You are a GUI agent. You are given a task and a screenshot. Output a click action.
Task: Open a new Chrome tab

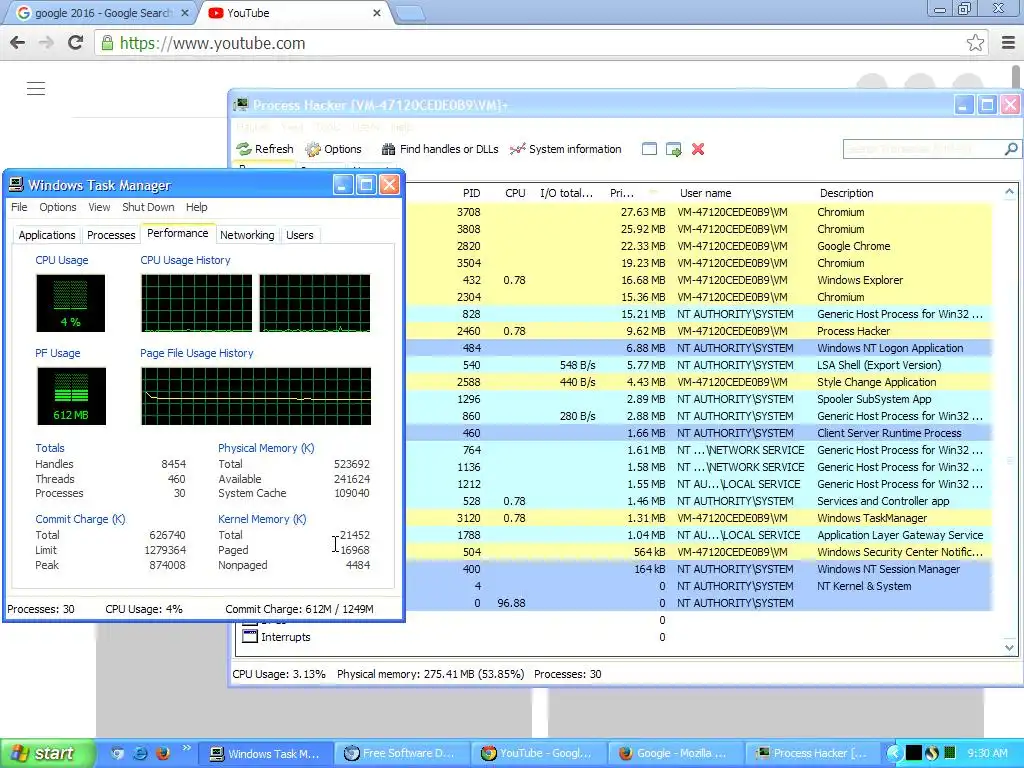coord(410,13)
